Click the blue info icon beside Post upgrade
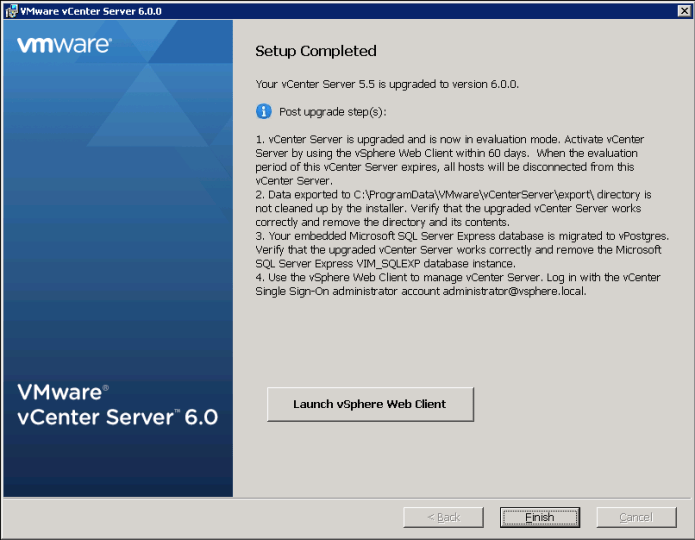Screen dimensions: 695x540 pyautogui.click(x=264, y=110)
